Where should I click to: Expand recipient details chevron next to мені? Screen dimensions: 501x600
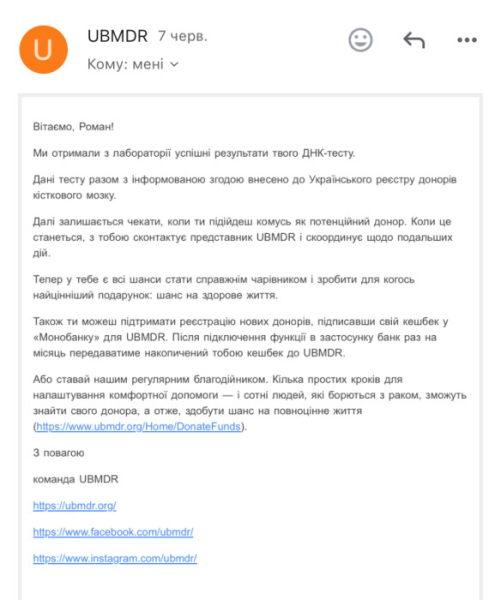point(174,64)
